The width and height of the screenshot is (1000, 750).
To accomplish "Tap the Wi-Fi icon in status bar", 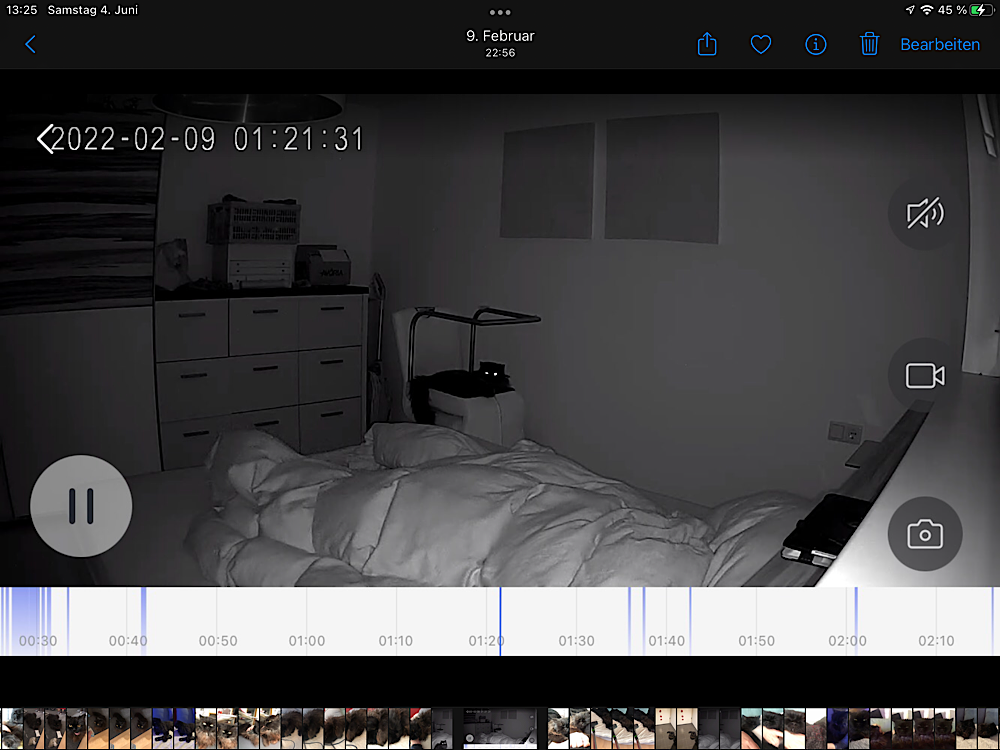I will [x=927, y=10].
